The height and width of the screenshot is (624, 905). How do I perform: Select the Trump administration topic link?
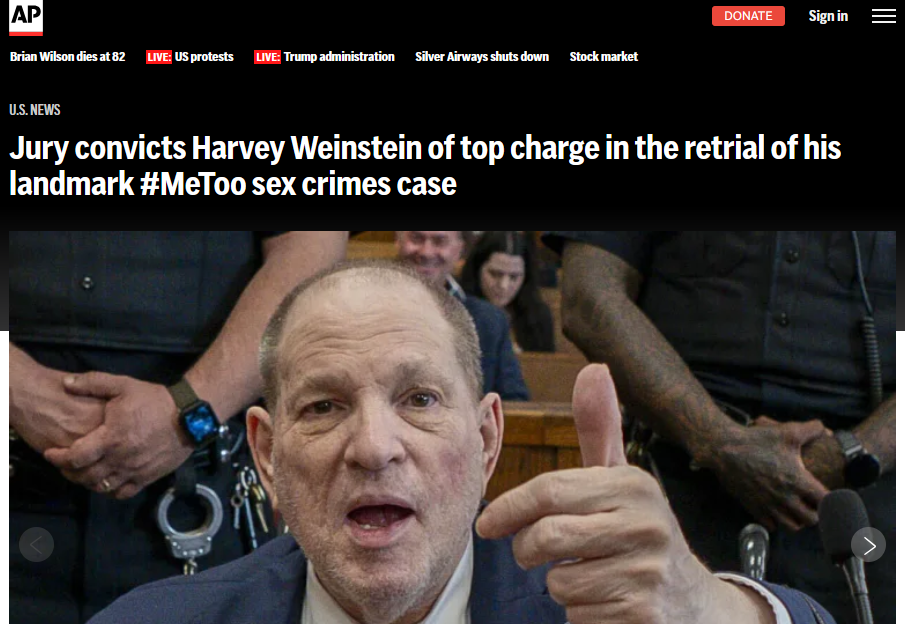339,57
